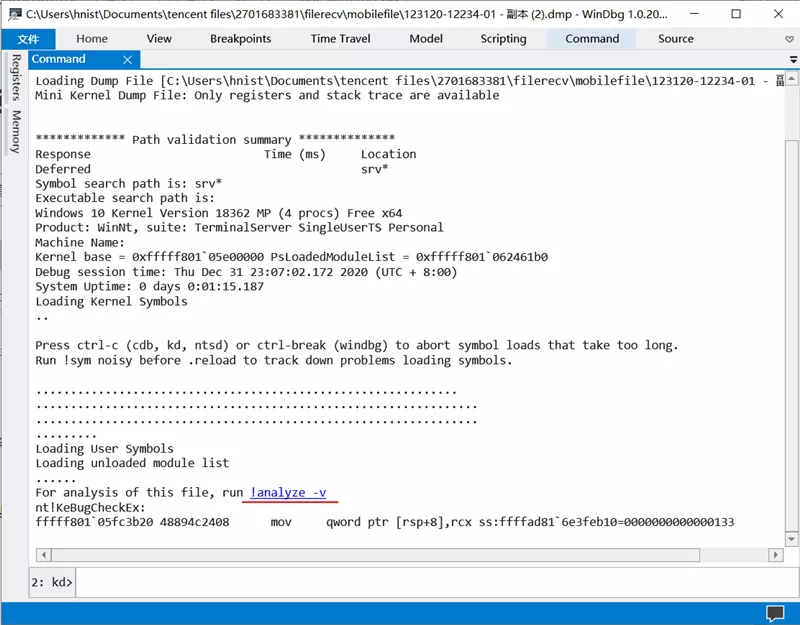Screen dimensions: 800x625
Task: Open the Model ribbon tab
Action: (426, 39)
